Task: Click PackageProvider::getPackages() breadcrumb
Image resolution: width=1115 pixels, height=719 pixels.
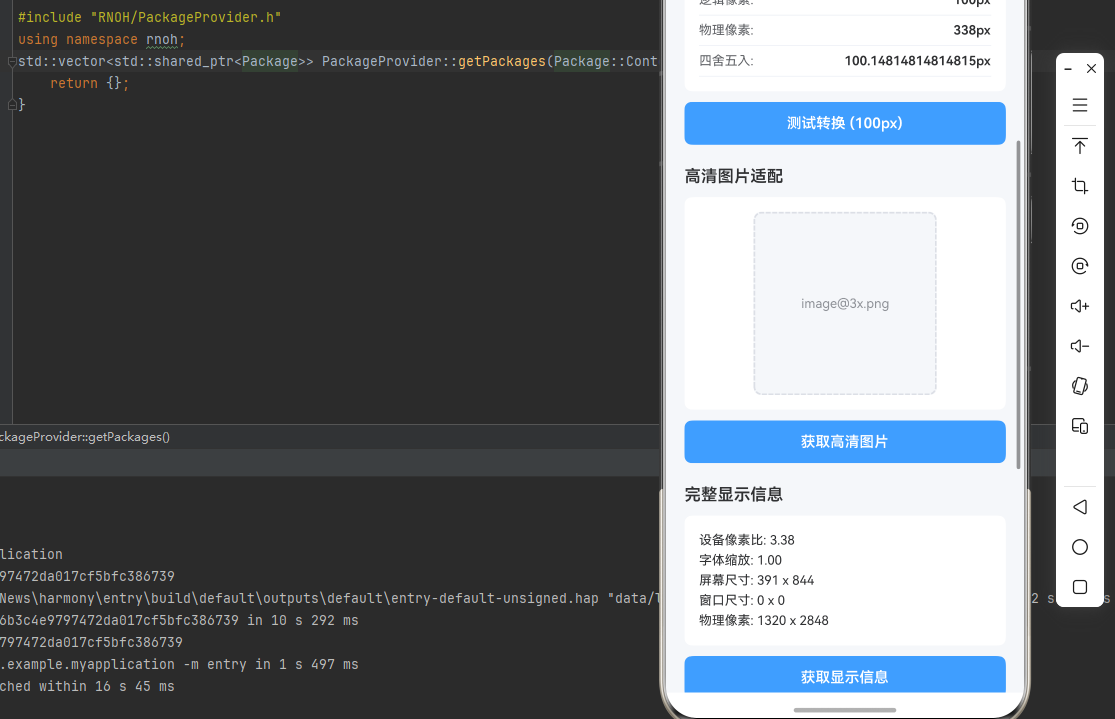Action: pos(85,437)
